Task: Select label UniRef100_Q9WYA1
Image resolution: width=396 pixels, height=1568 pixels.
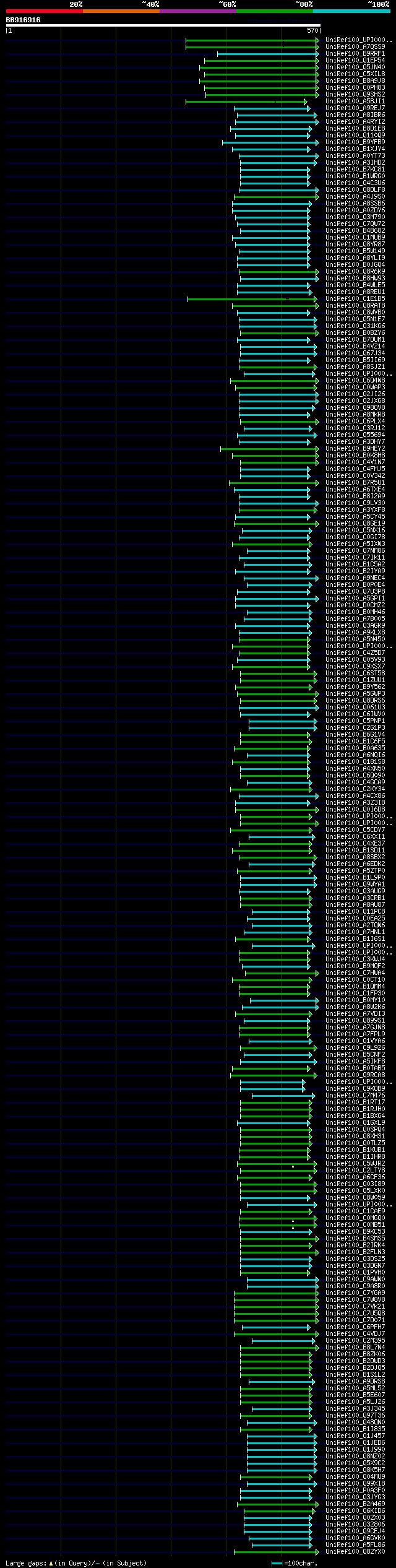Action: click(x=355, y=885)
